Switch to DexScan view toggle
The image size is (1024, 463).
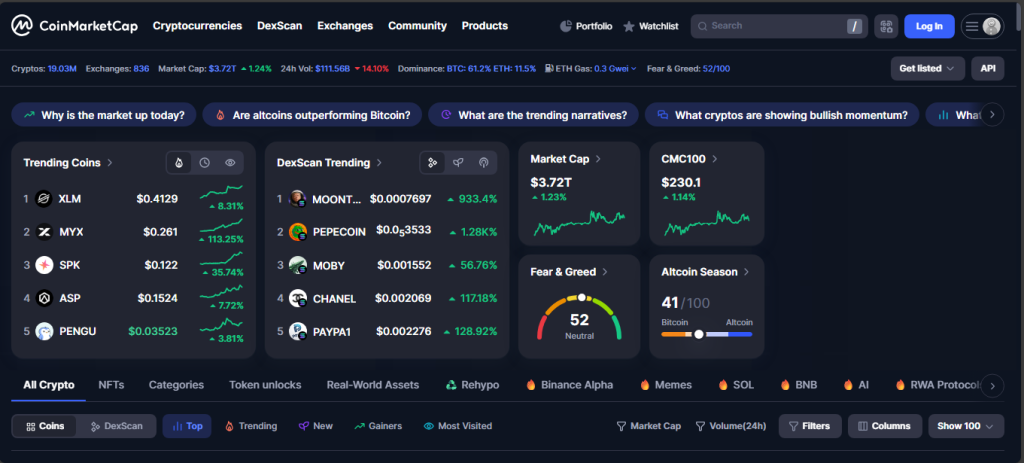point(117,426)
